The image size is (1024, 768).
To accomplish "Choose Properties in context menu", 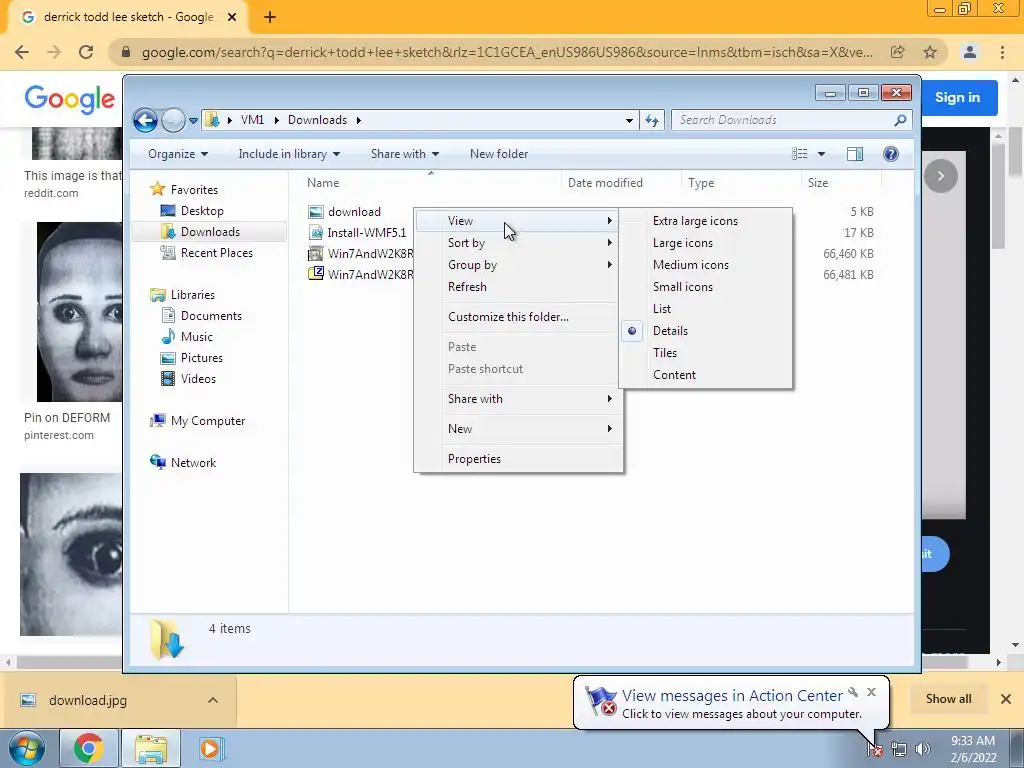I will click(519, 459).
